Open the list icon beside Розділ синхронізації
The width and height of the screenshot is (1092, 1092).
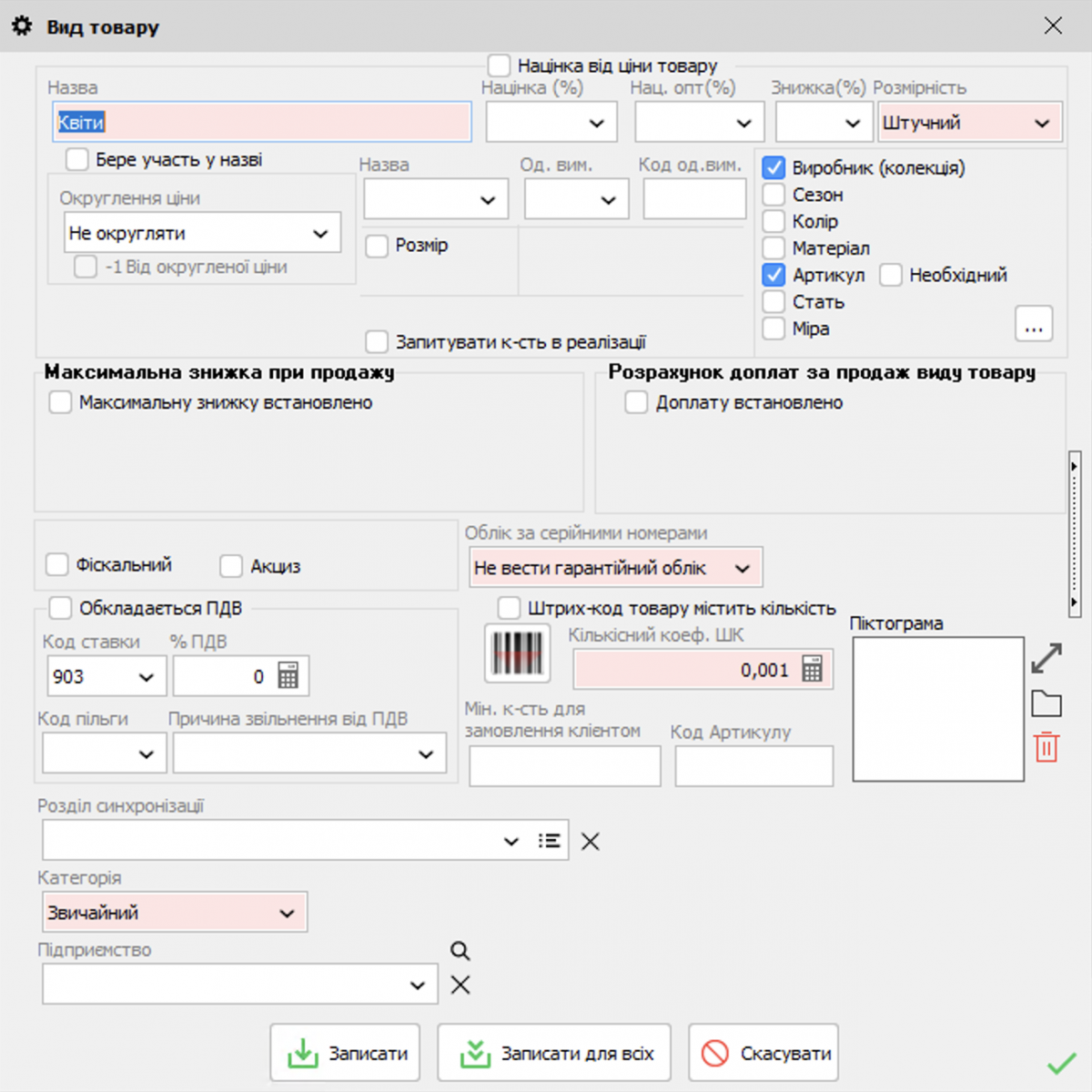pyautogui.click(x=550, y=839)
